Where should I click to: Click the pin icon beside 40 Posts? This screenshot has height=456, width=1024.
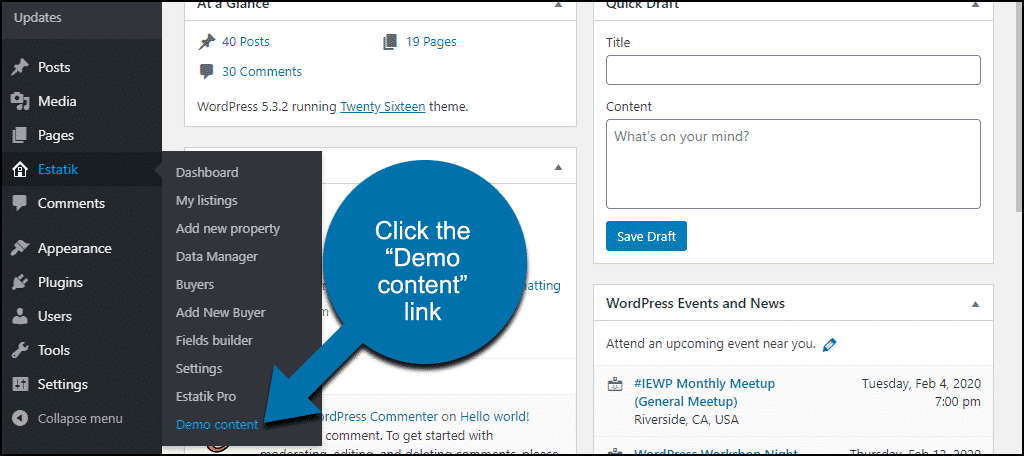point(206,42)
